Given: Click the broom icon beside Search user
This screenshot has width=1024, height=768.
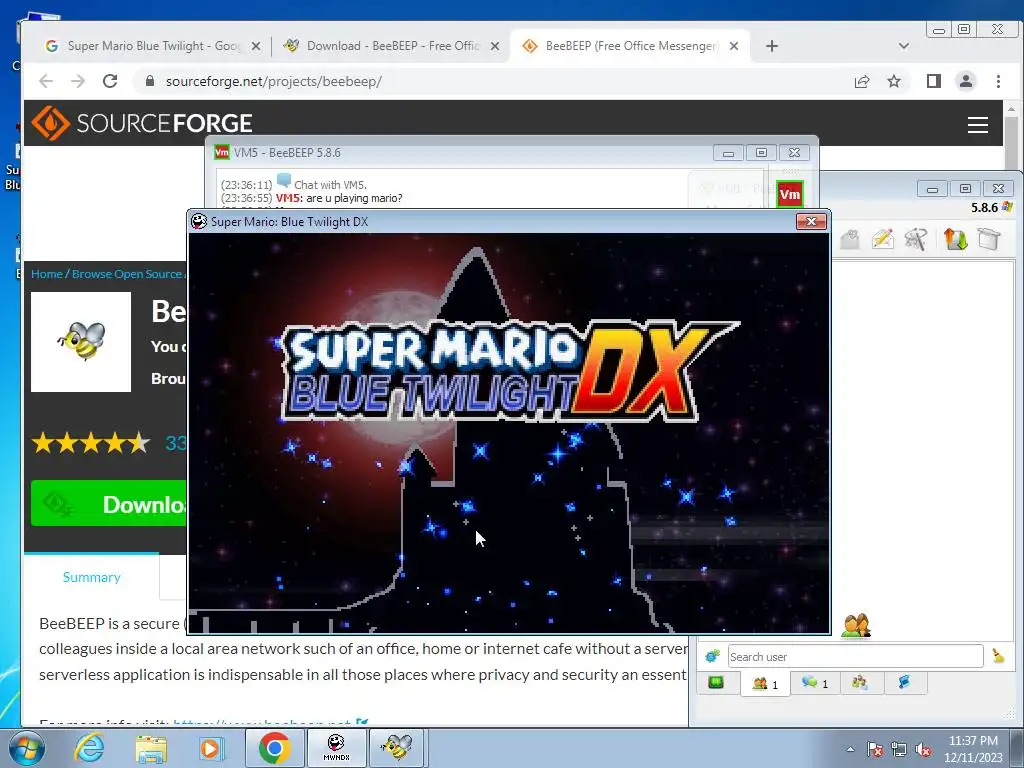Looking at the screenshot, I should pos(998,656).
